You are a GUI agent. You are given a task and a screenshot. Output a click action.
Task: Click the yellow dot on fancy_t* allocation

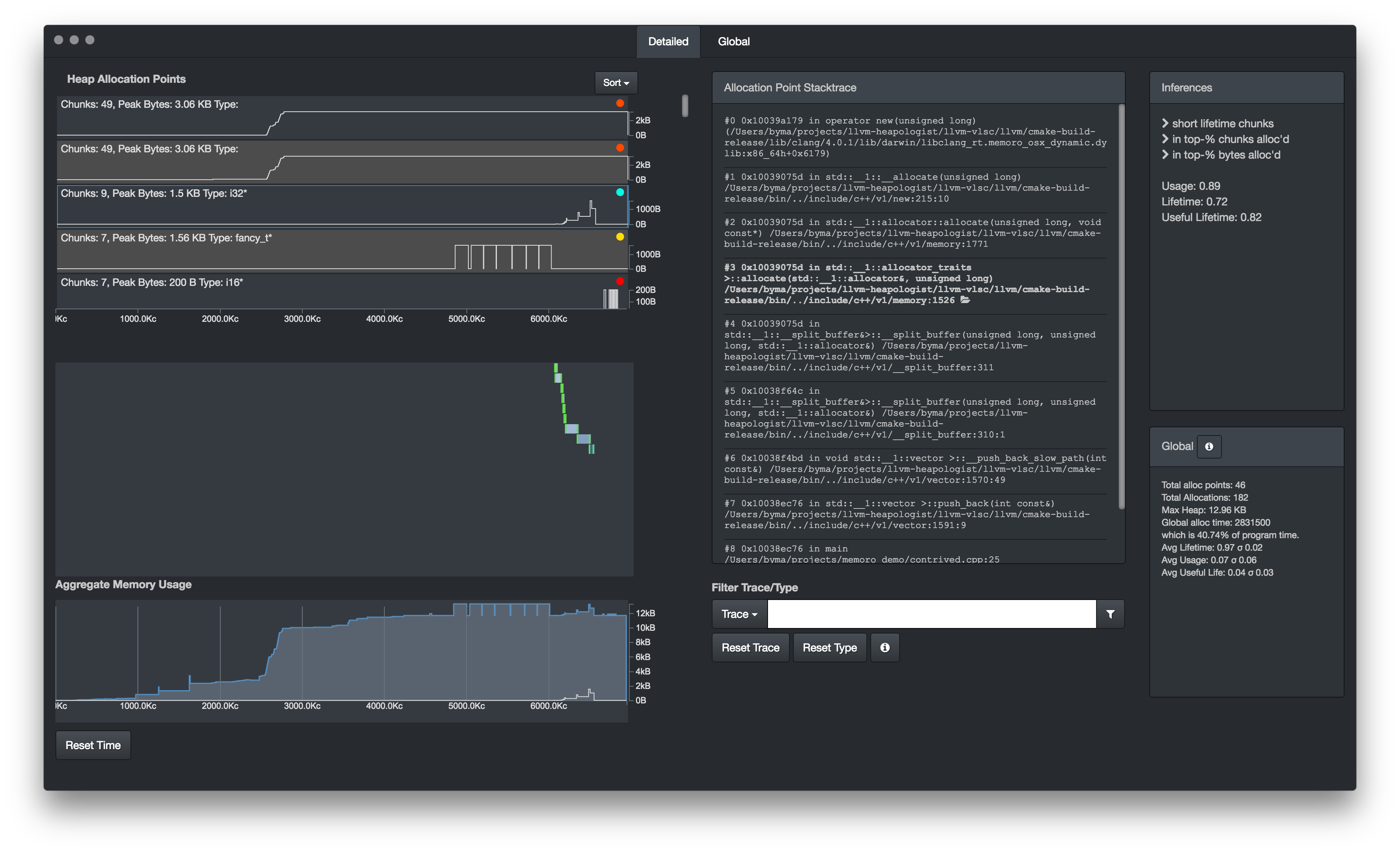(x=620, y=237)
